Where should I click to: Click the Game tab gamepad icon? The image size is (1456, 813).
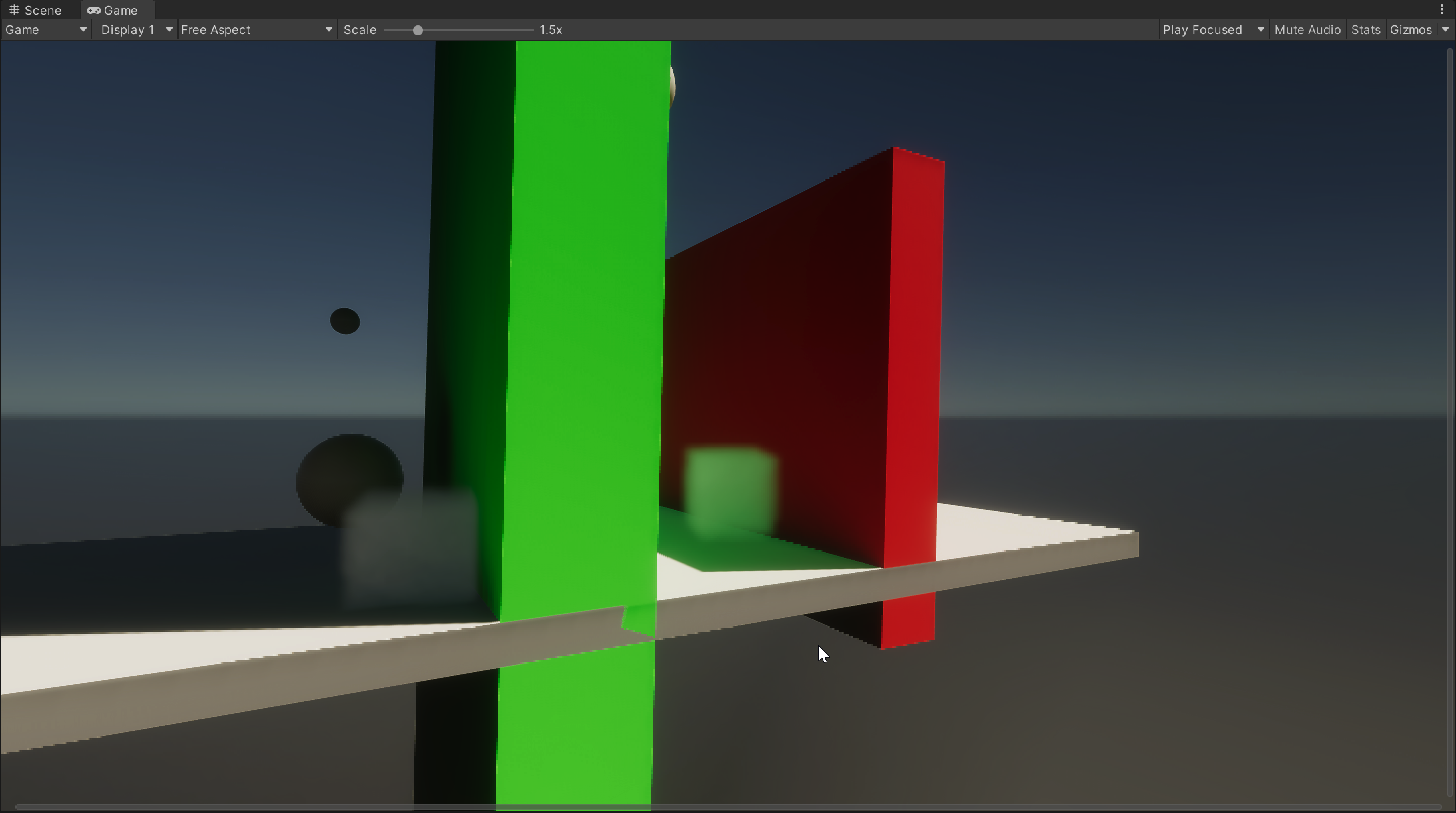(x=94, y=10)
